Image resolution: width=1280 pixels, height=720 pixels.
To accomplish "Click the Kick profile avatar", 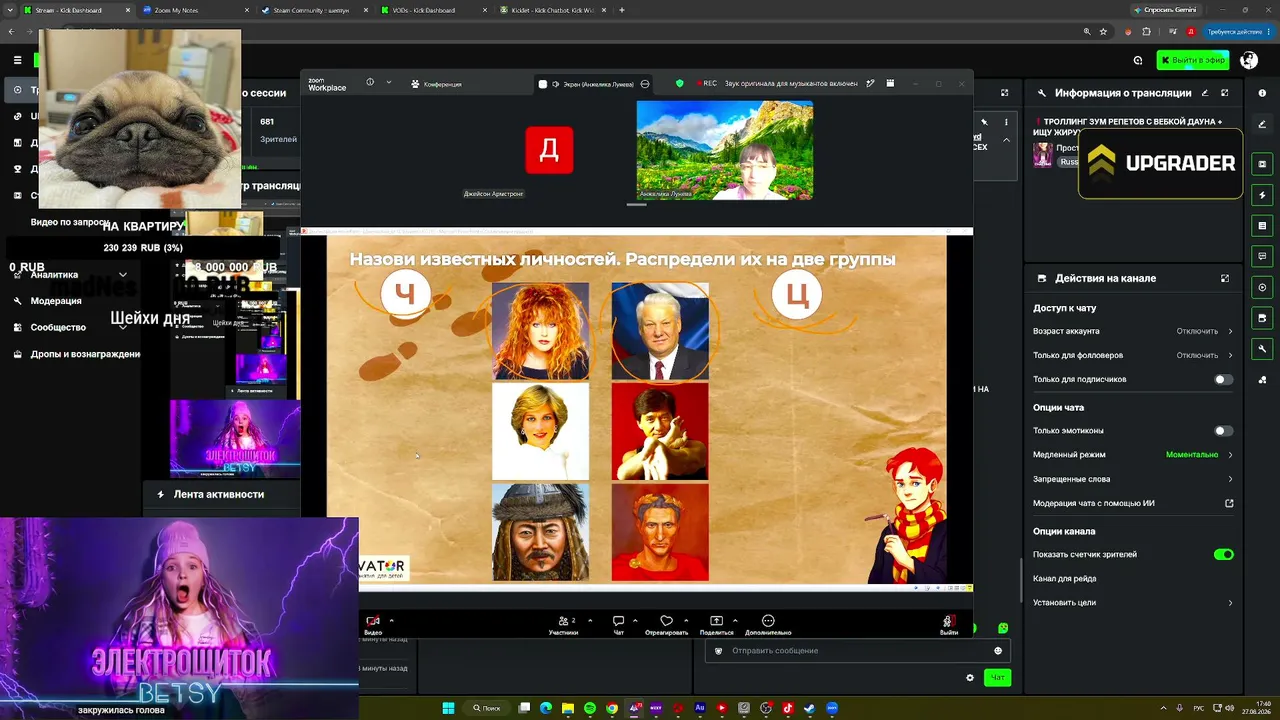I will click(1249, 60).
